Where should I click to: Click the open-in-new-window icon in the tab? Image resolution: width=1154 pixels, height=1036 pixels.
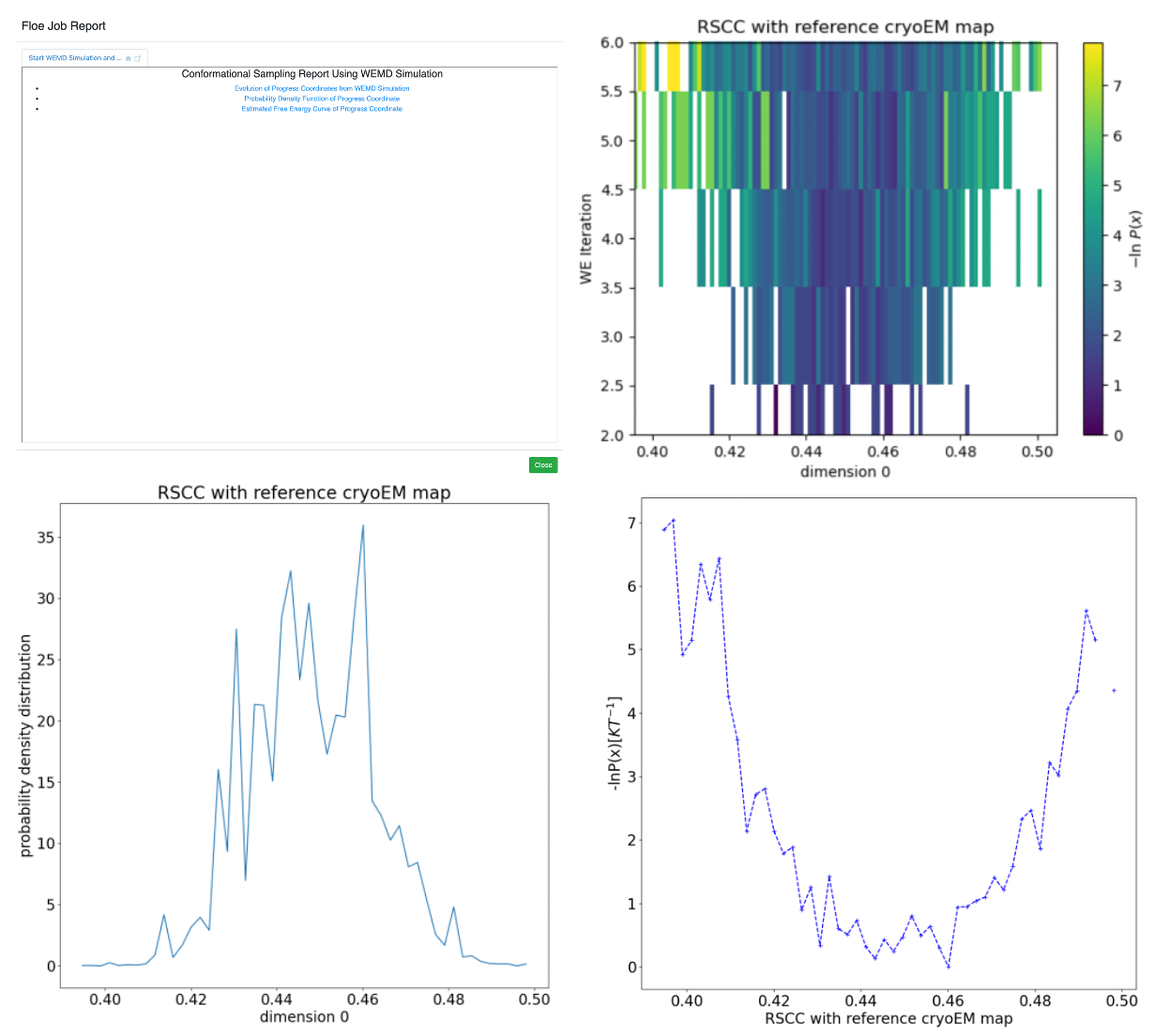point(138,58)
